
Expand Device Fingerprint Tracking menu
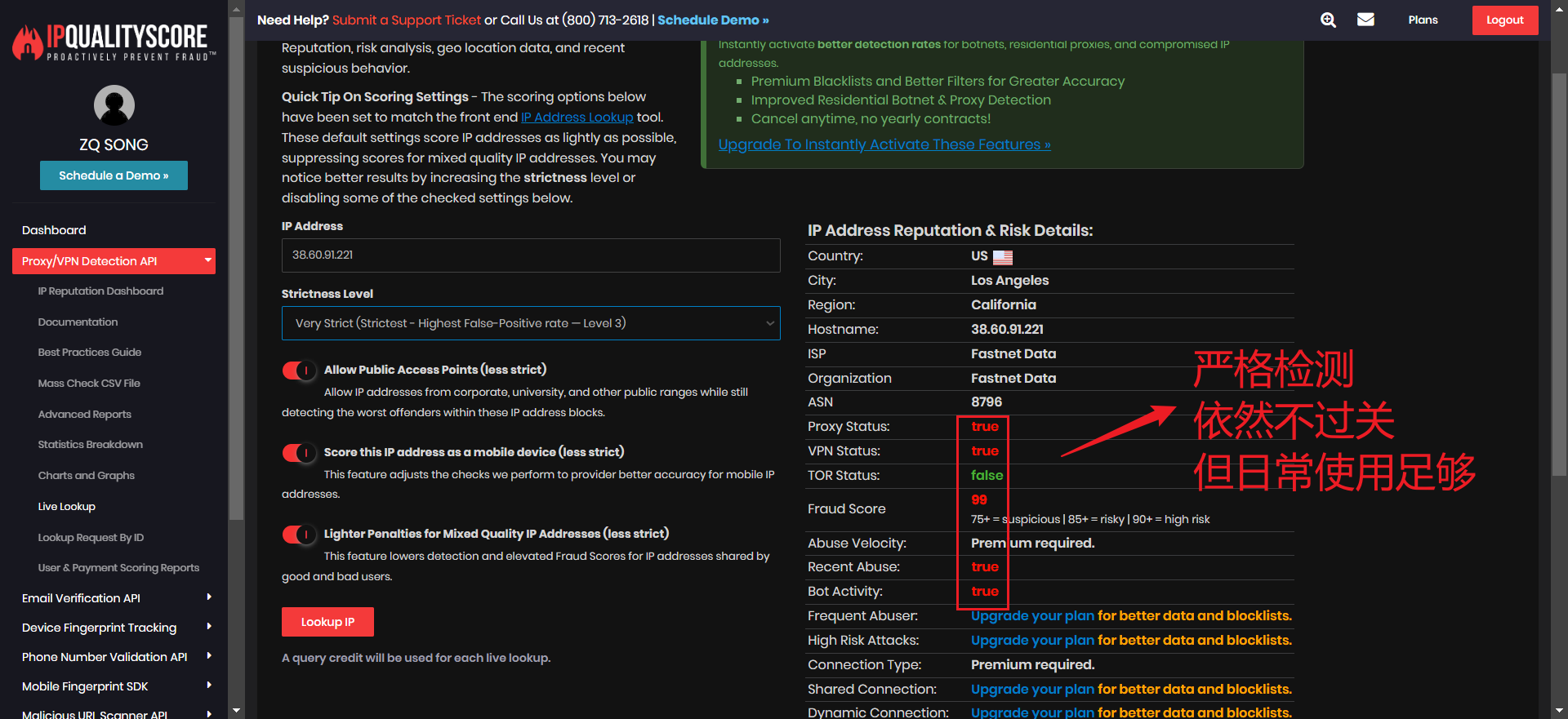tap(114, 628)
